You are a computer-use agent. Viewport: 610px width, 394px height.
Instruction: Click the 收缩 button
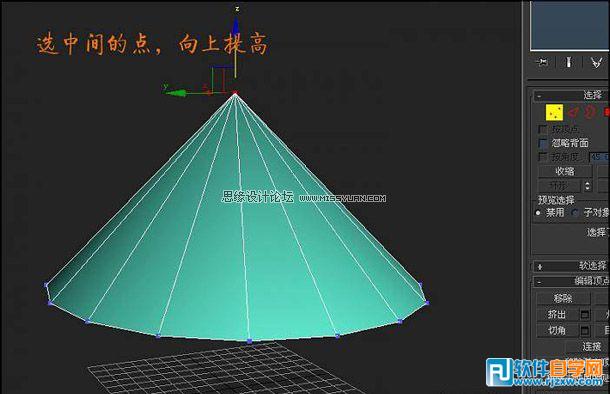point(565,171)
